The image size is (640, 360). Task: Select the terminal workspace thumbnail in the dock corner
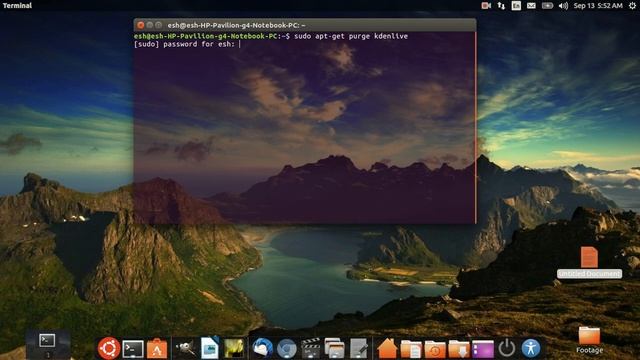(47, 340)
